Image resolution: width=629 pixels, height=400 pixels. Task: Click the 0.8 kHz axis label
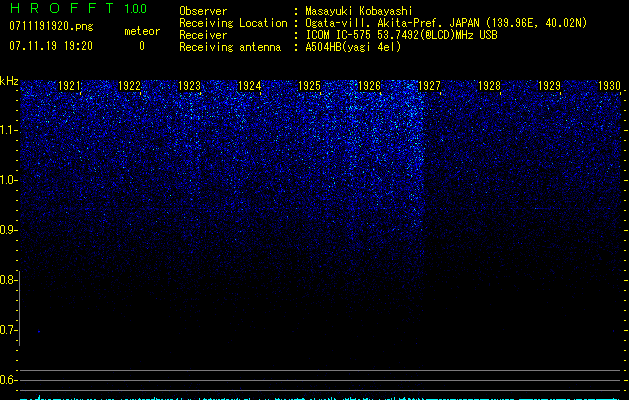[8, 280]
